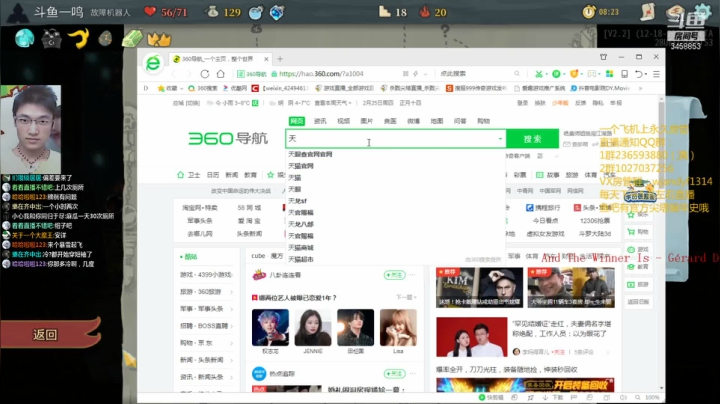Click the banana relic icon
Screen dimensions: 720x404
coord(79,39)
